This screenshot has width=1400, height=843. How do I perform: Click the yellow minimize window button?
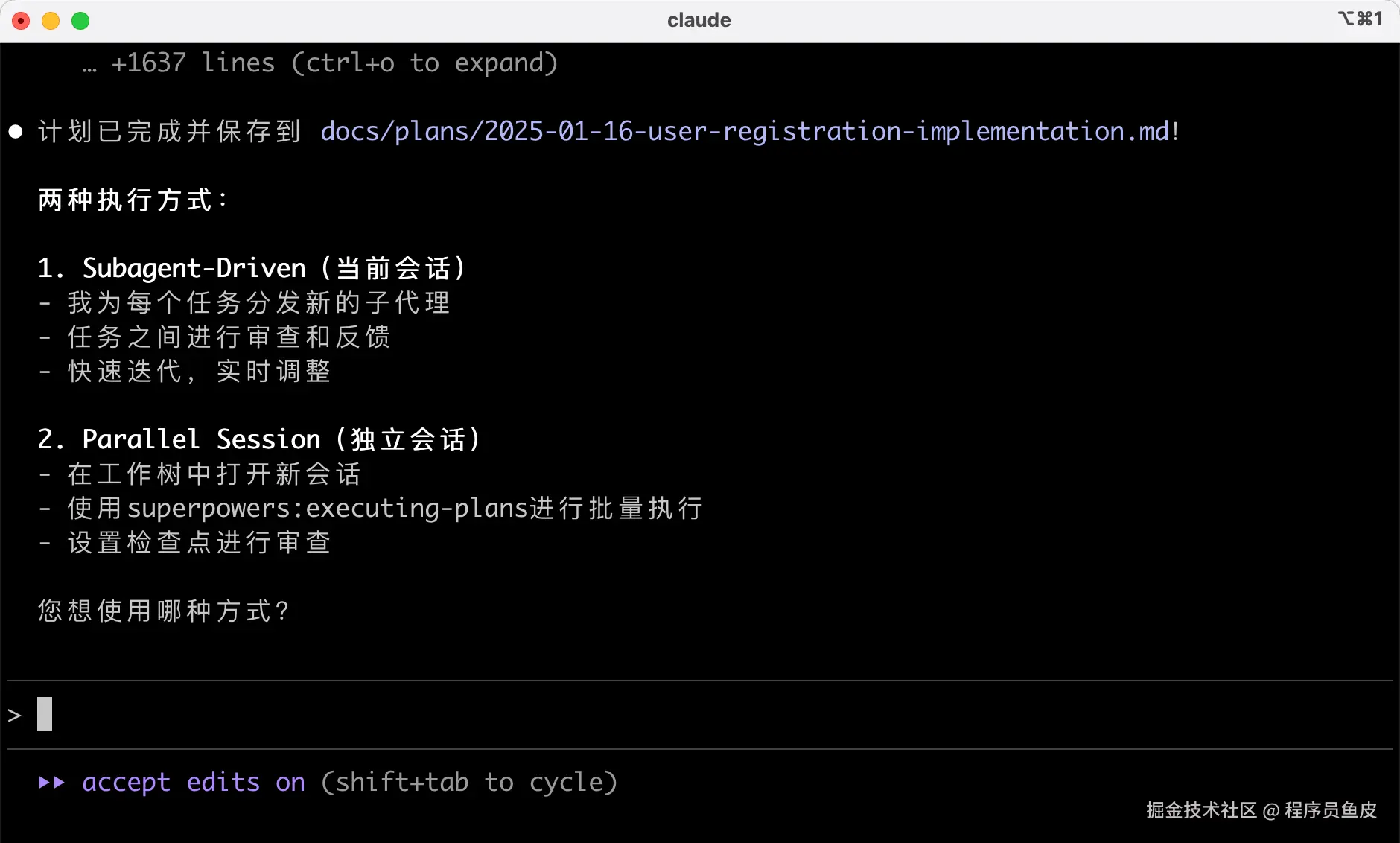point(51,21)
